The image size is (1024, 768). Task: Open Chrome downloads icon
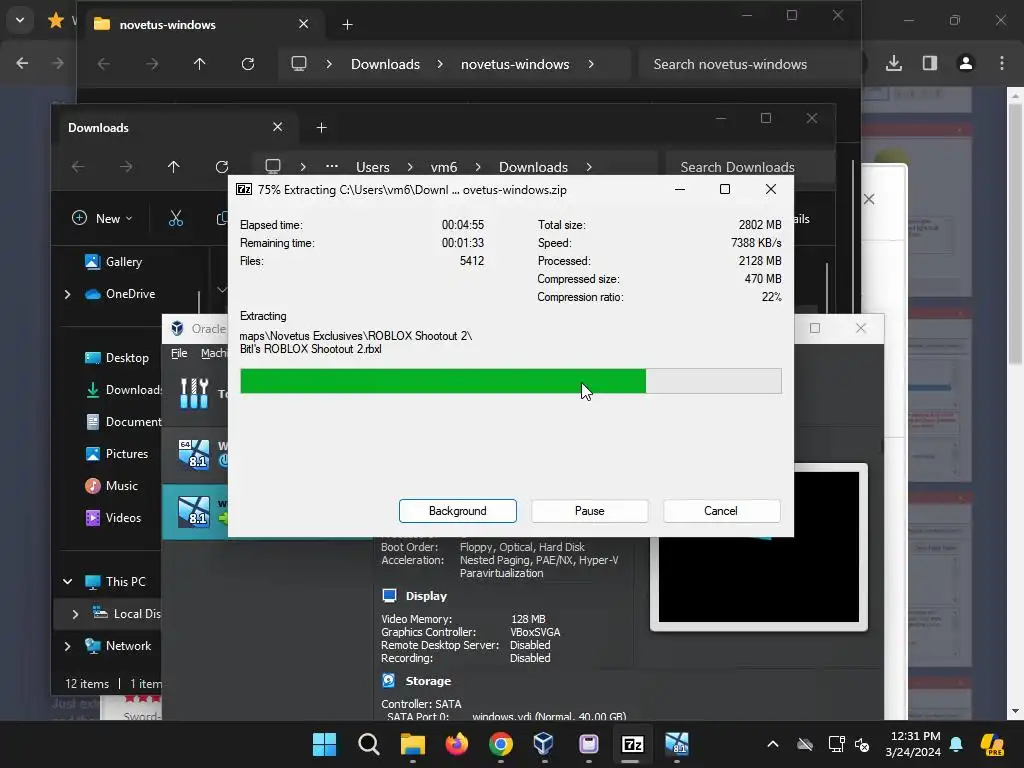[x=893, y=63]
